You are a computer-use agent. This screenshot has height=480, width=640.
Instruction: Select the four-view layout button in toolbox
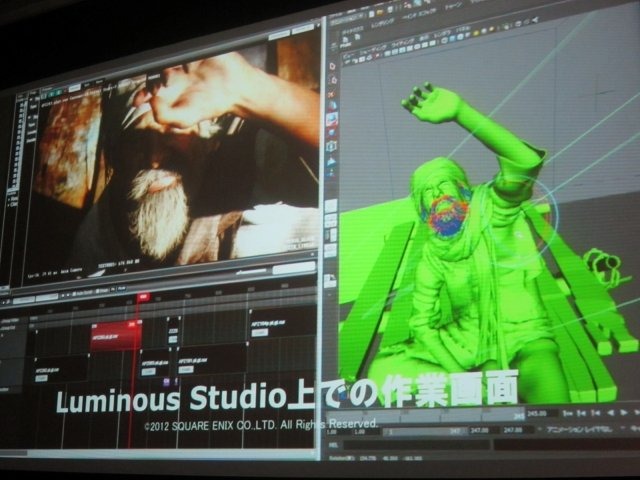tap(331, 221)
